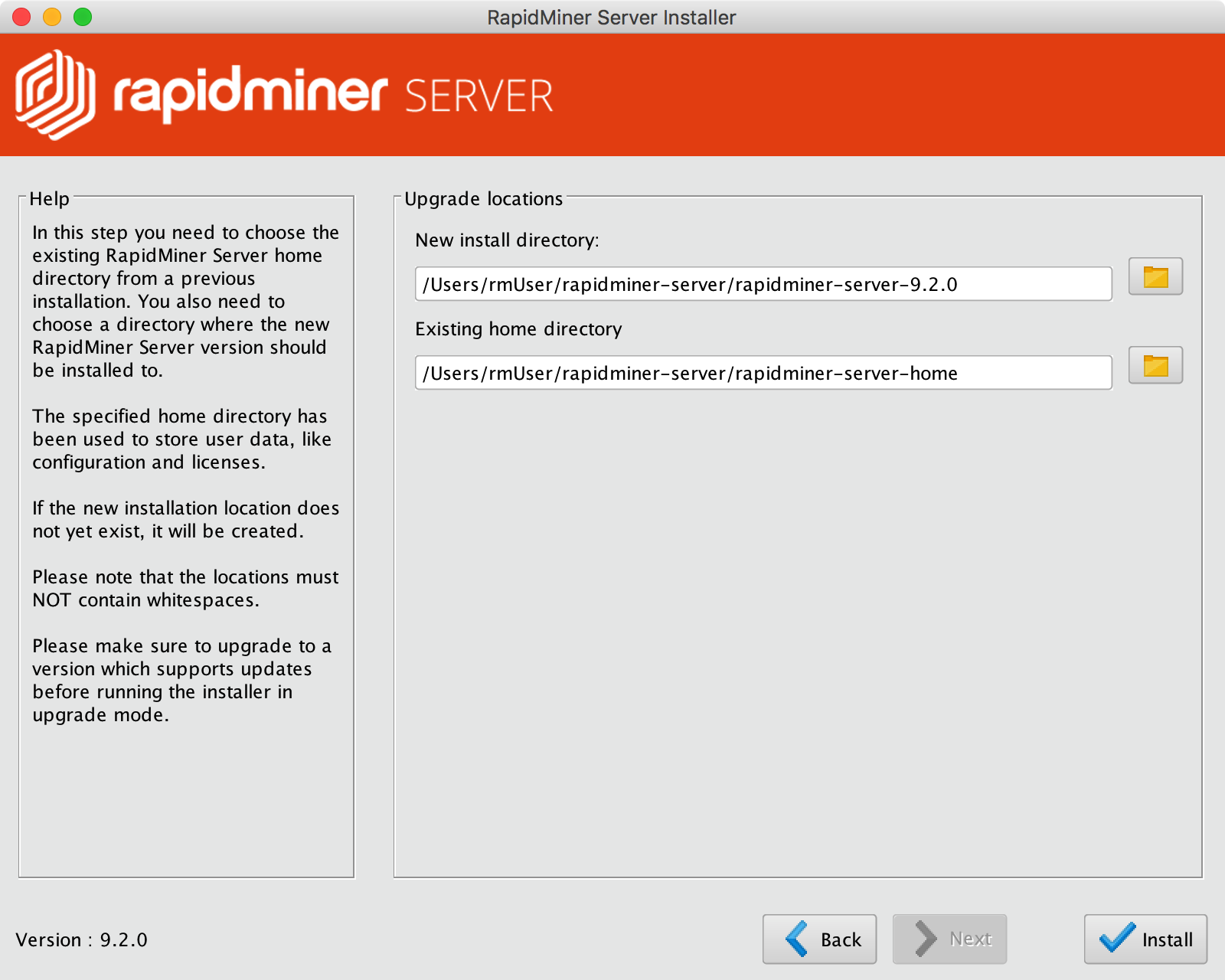Maximize the window with green button
Screen dimensions: 1225x980
[83, 17]
